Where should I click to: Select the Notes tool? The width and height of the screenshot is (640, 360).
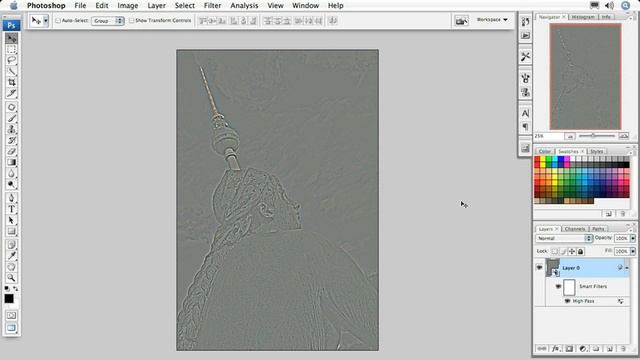pyautogui.click(x=11, y=245)
